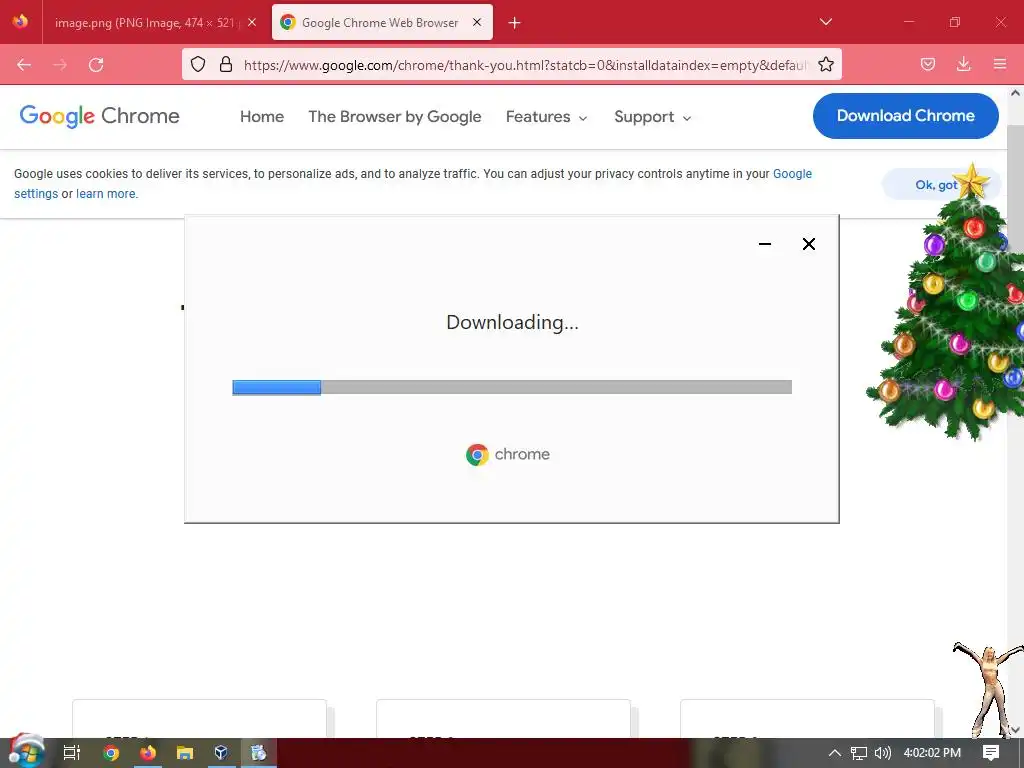Select the Google Chrome Web Browser tab
Viewport: 1024px width, 768px height.
382,23
